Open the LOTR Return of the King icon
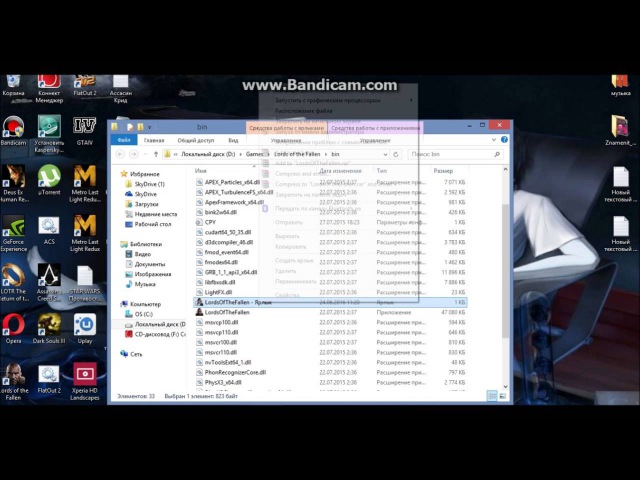The image size is (640, 480). click(x=13, y=282)
